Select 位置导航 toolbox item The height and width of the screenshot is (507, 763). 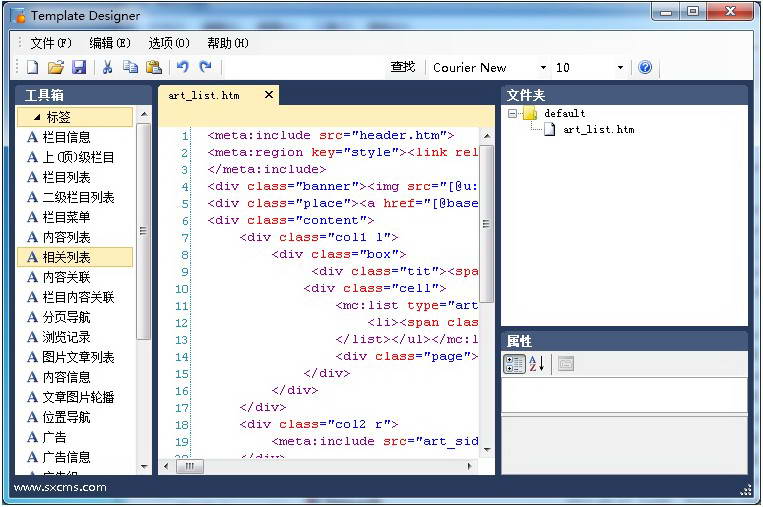coord(74,417)
